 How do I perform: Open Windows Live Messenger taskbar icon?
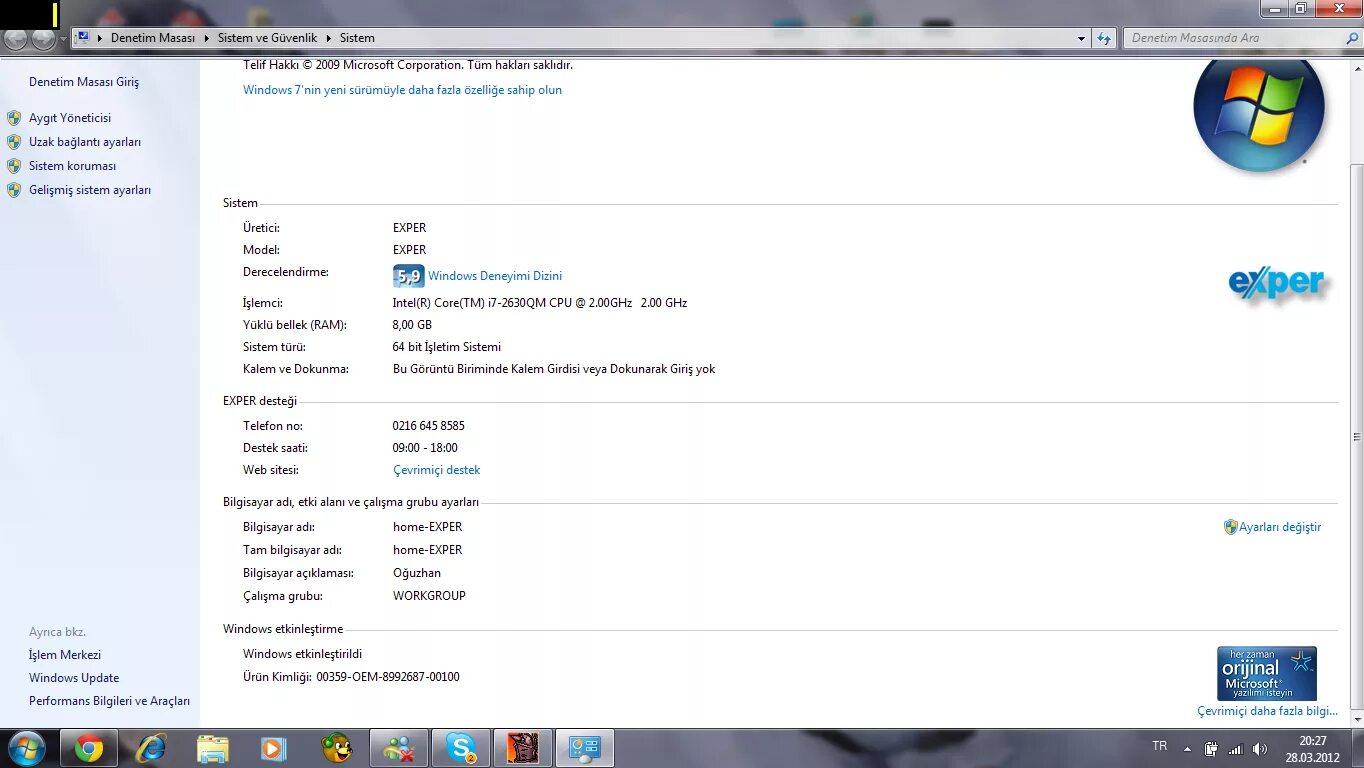399,748
